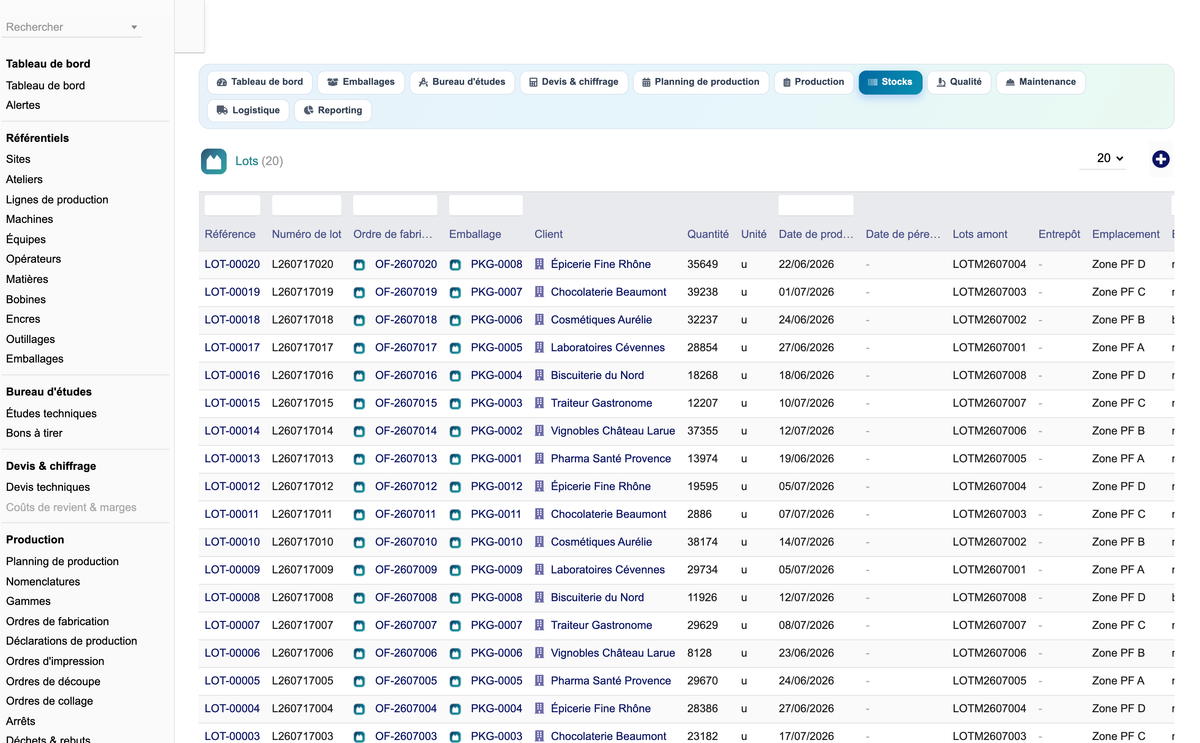Click packaging icon beside PKG-0011
Viewport: 1200px width, 743px height.
(455, 514)
